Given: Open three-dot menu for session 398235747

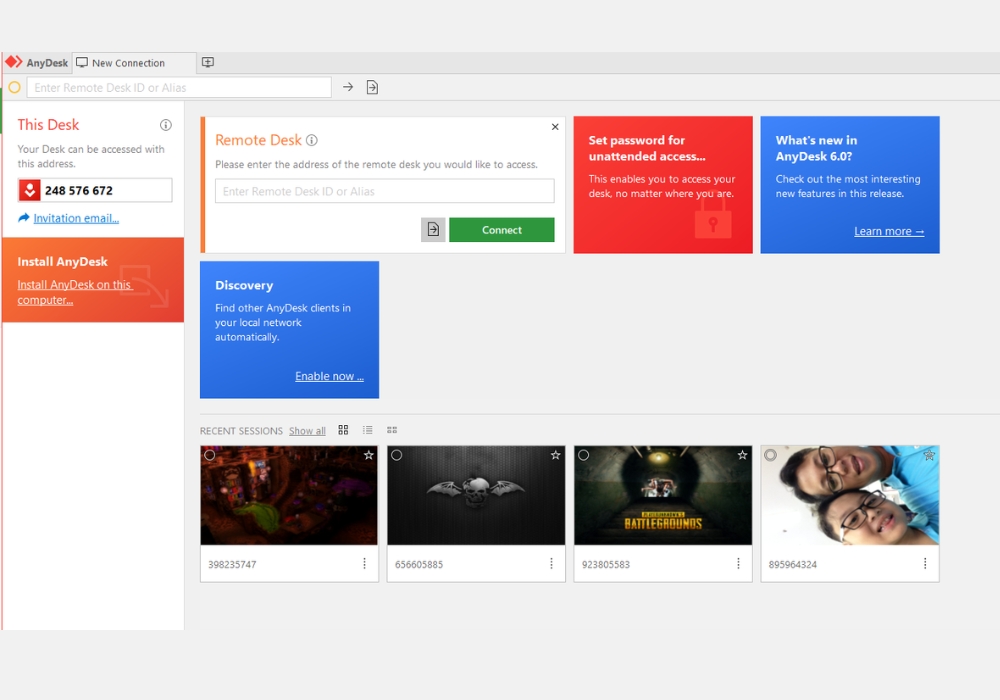Looking at the screenshot, I should click(x=364, y=564).
